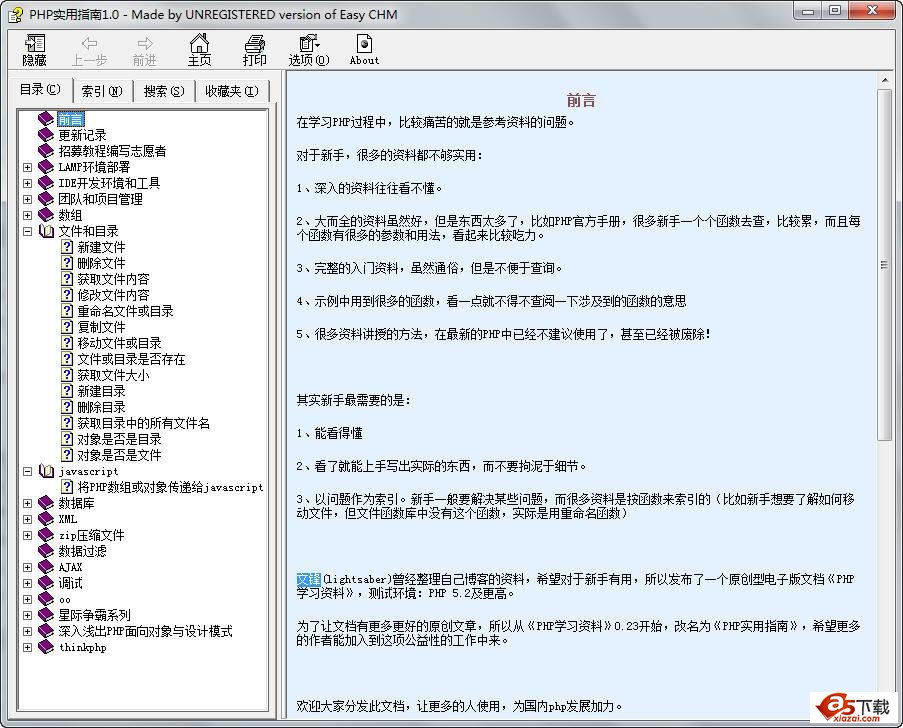Click the CHM app icon in title bar

(16, 14)
